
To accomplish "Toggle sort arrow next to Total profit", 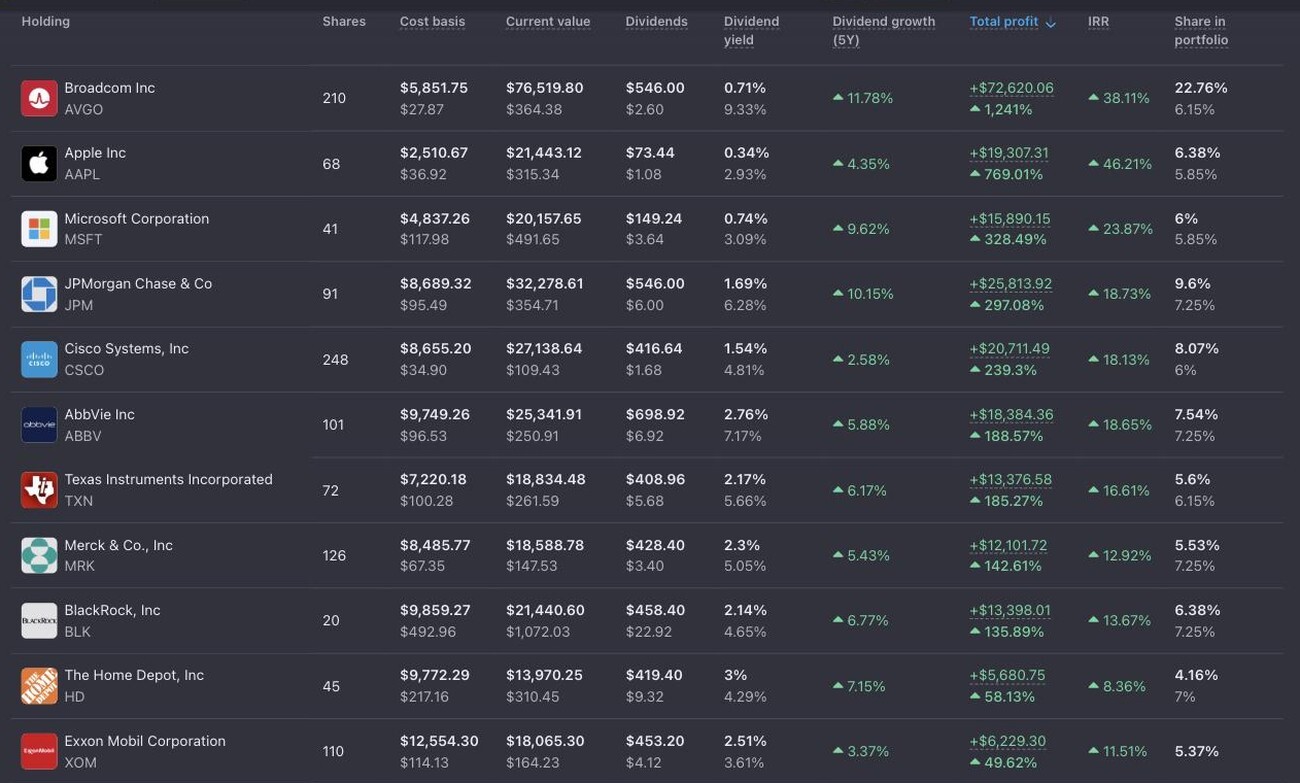I will 1050,23.
